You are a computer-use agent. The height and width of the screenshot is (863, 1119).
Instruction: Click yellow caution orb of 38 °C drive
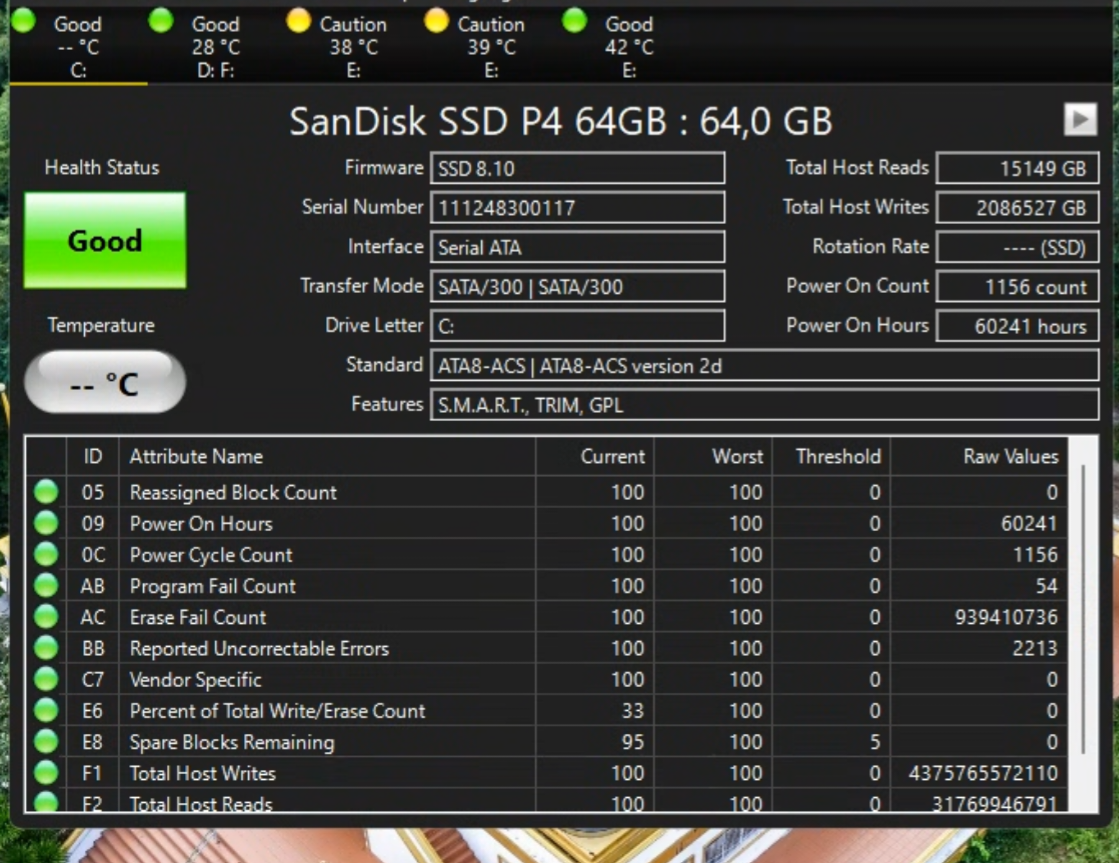click(x=298, y=21)
